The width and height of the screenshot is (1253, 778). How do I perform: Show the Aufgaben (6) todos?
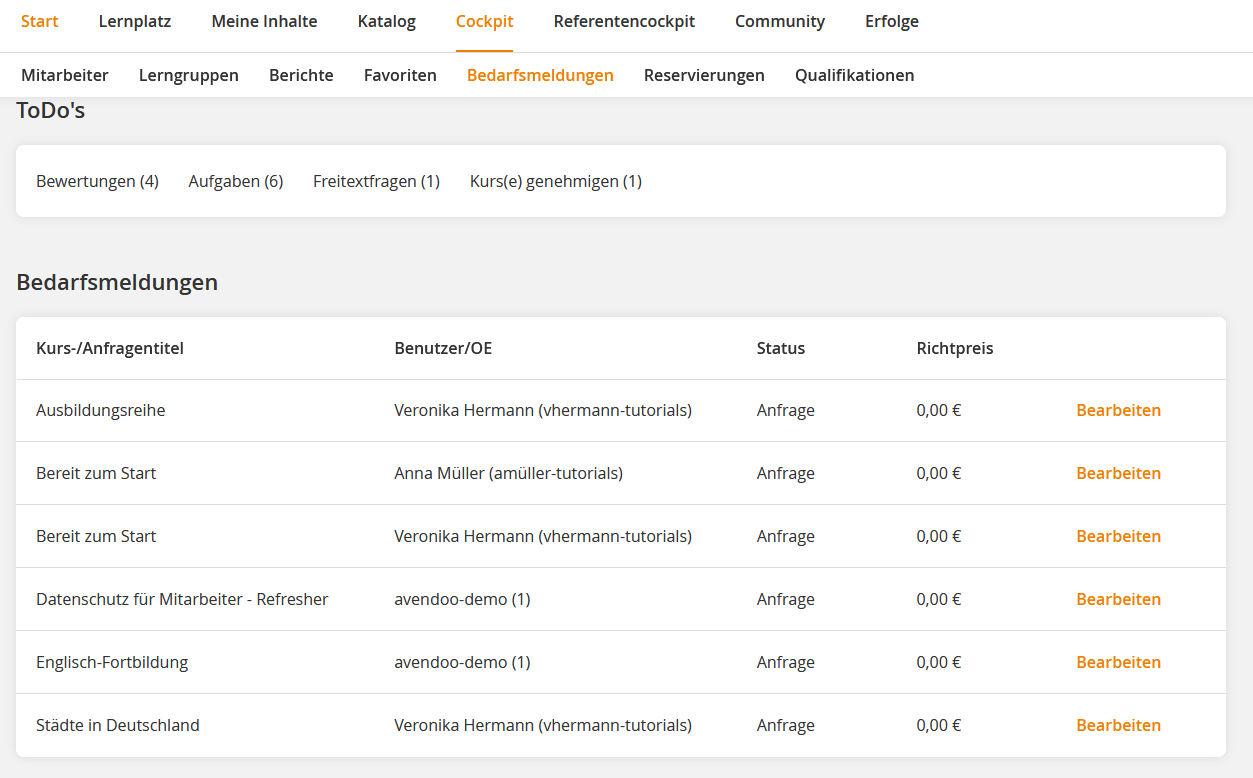click(x=236, y=181)
